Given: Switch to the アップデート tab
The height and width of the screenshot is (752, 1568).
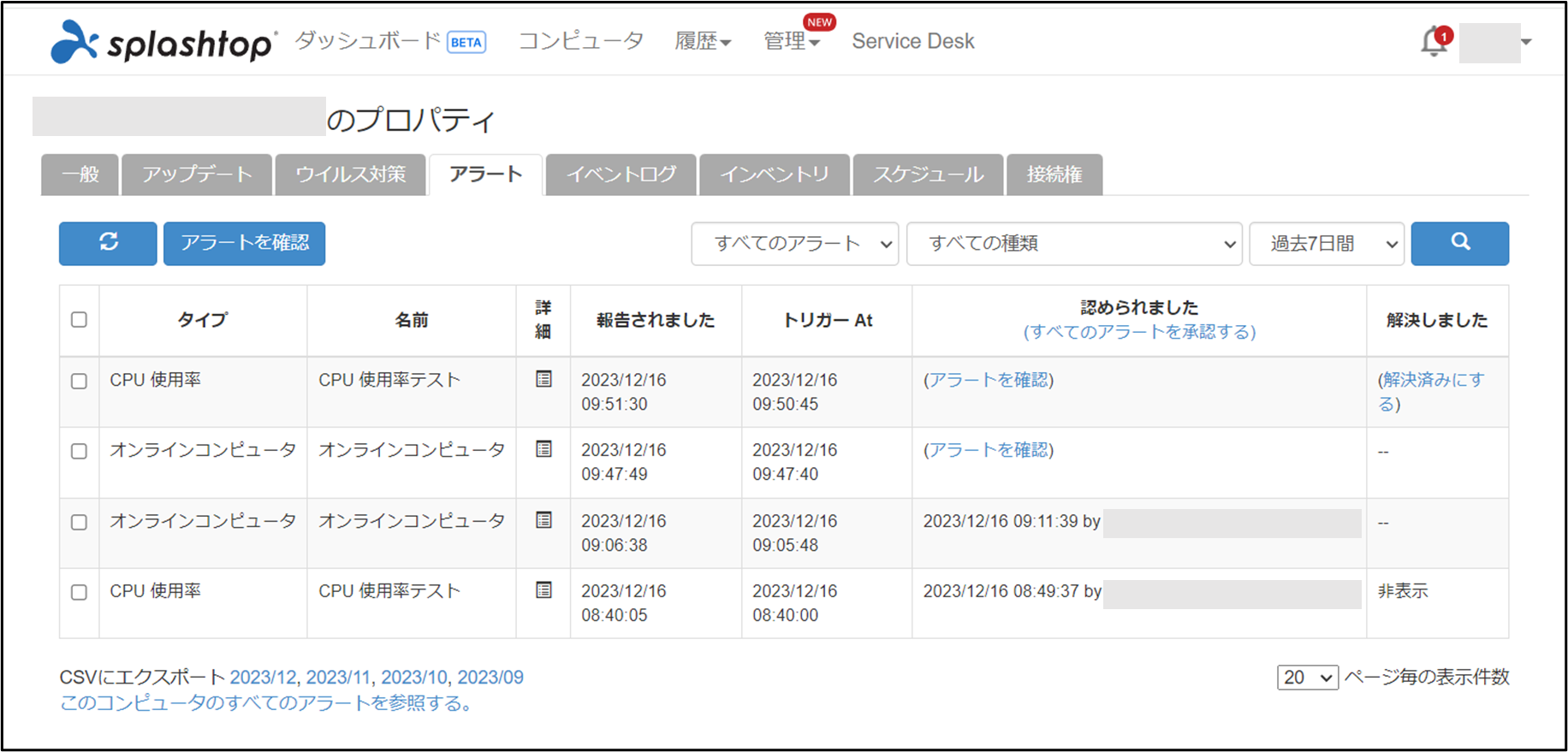Looking at the screenshot, I should coord(197,175).
